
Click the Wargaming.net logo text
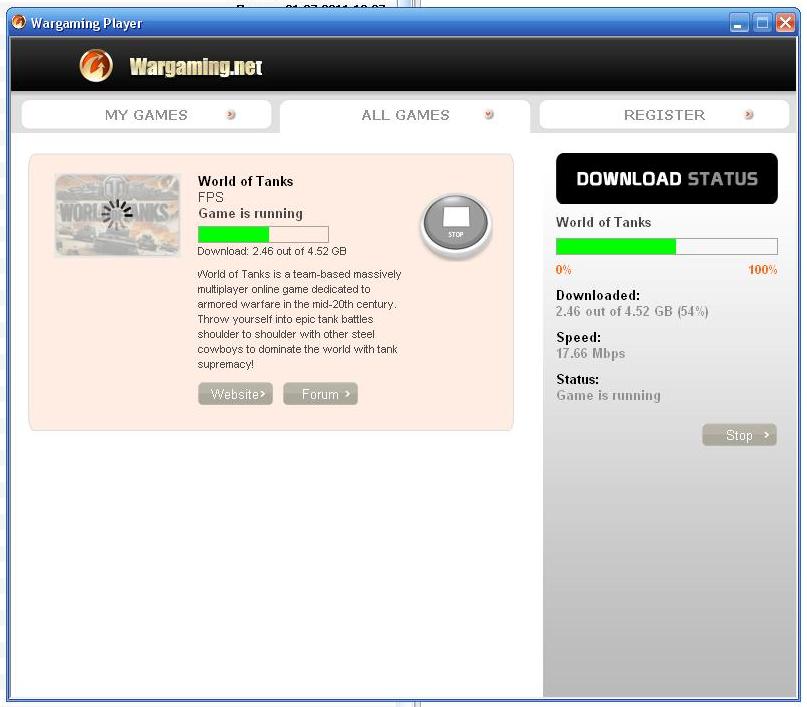pos(196,67)
